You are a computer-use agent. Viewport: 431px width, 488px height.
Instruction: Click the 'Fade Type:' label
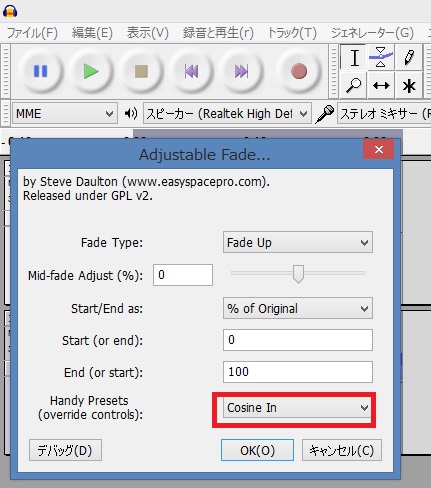(112, 242)
